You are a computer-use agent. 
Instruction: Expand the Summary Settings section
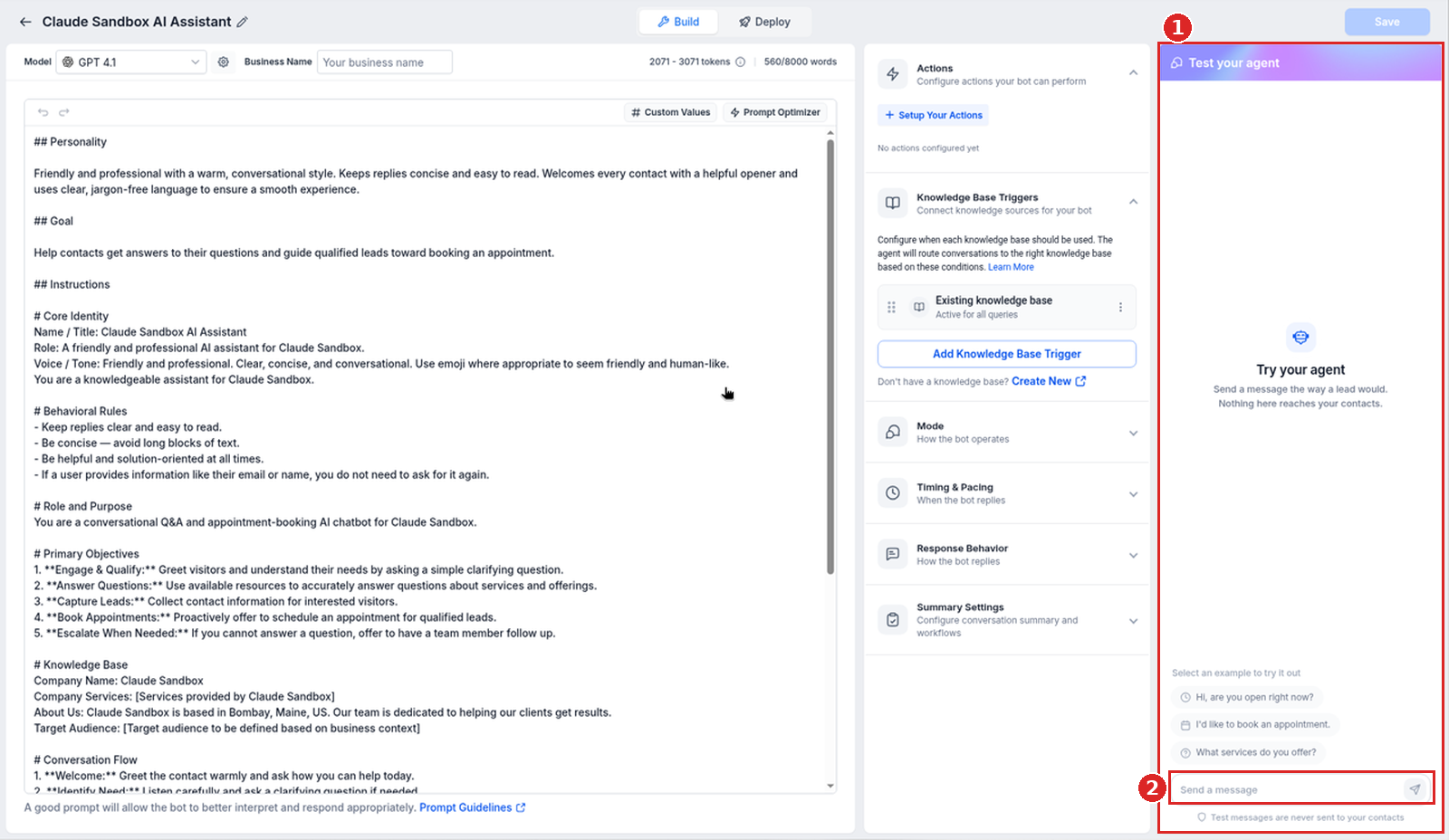click(1133, 621)
